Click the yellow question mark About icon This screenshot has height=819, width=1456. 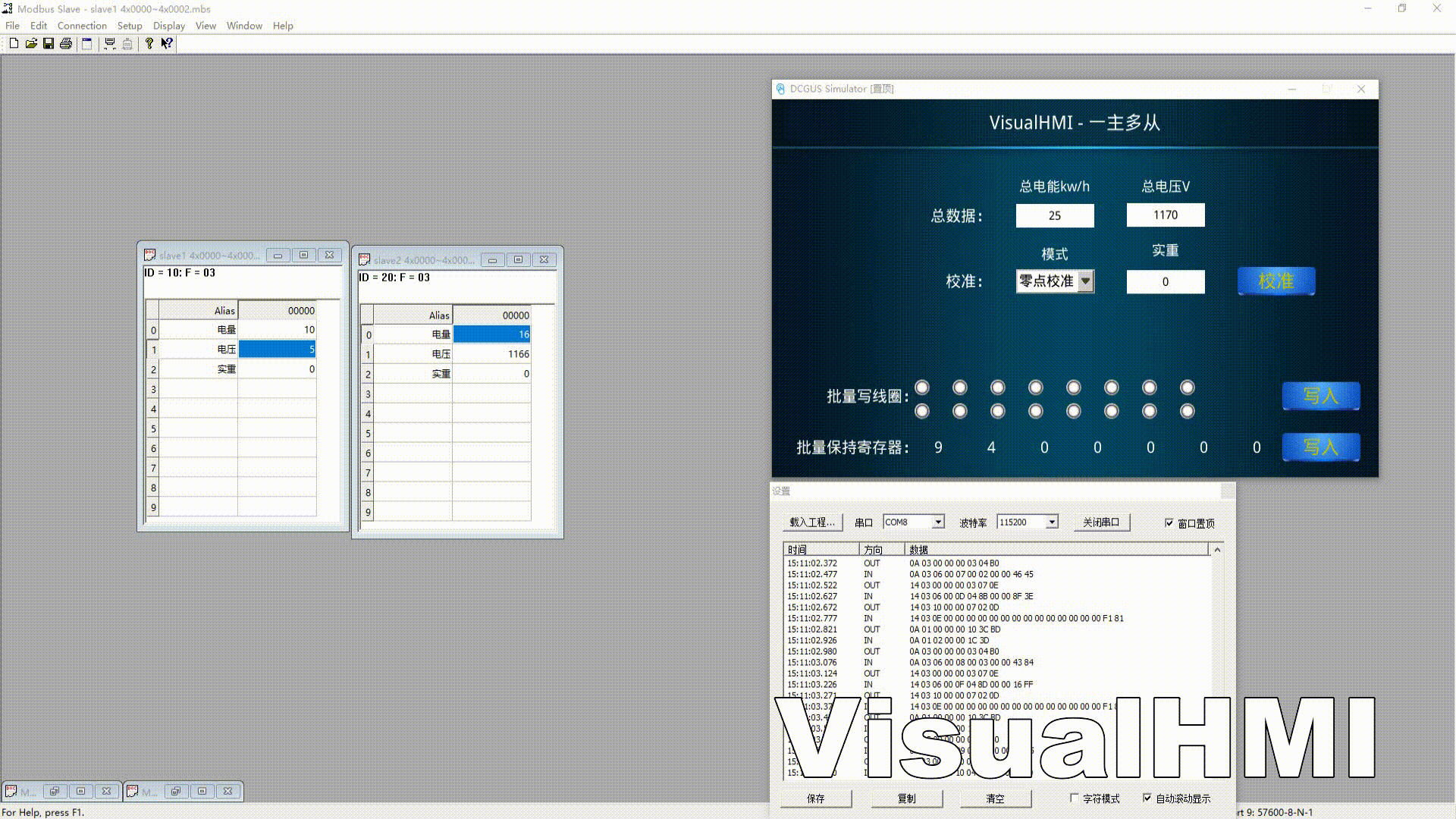[149, 43]
